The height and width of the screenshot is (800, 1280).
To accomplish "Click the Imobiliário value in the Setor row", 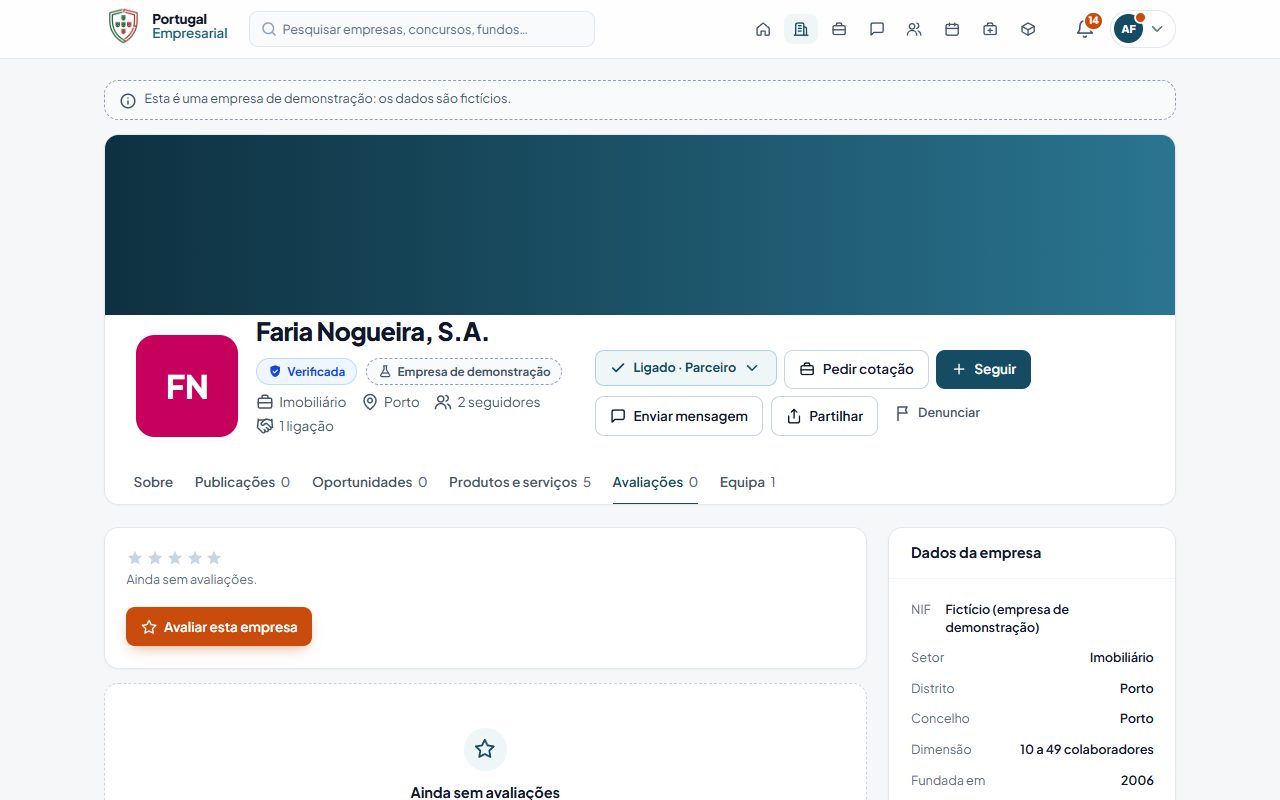I will pyautogui.click(x=1122, y=657).
